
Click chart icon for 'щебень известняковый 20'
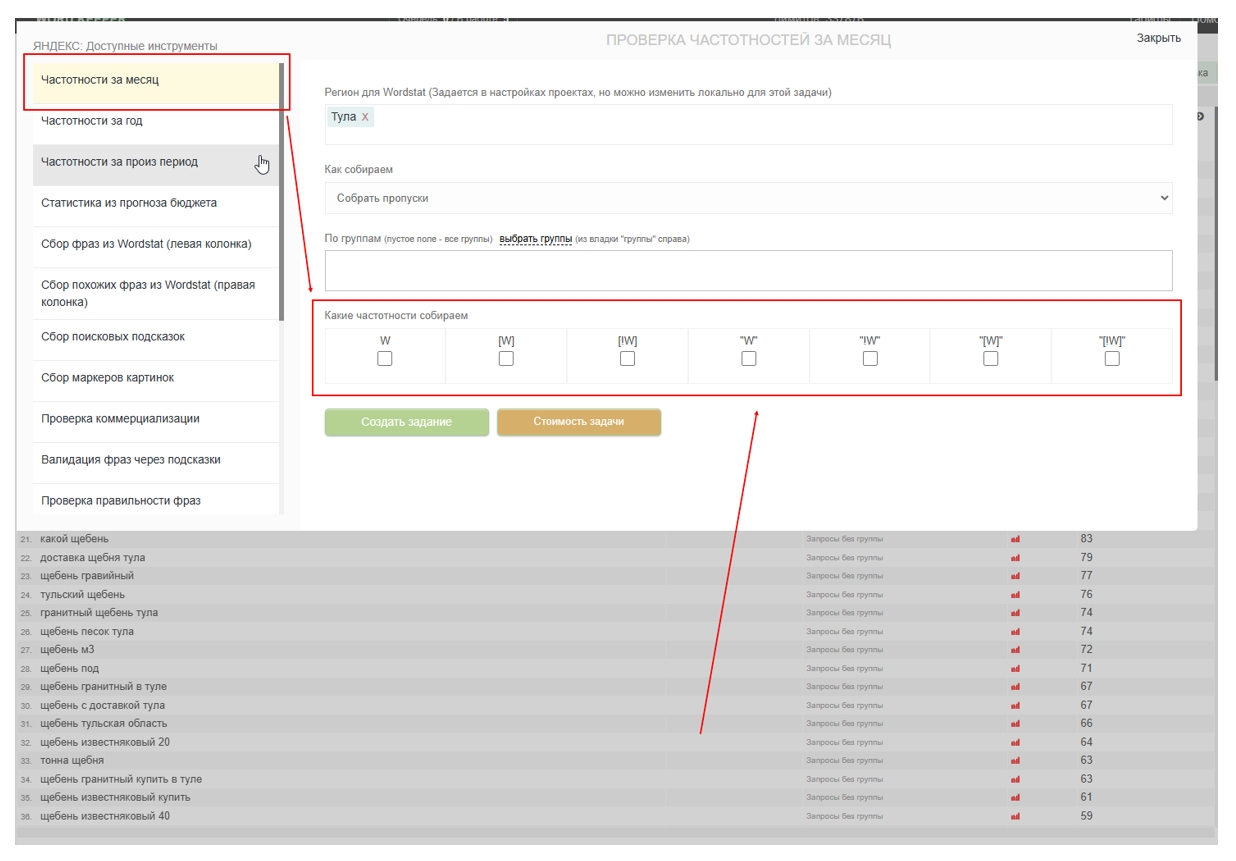click(x=1015, y=743)
